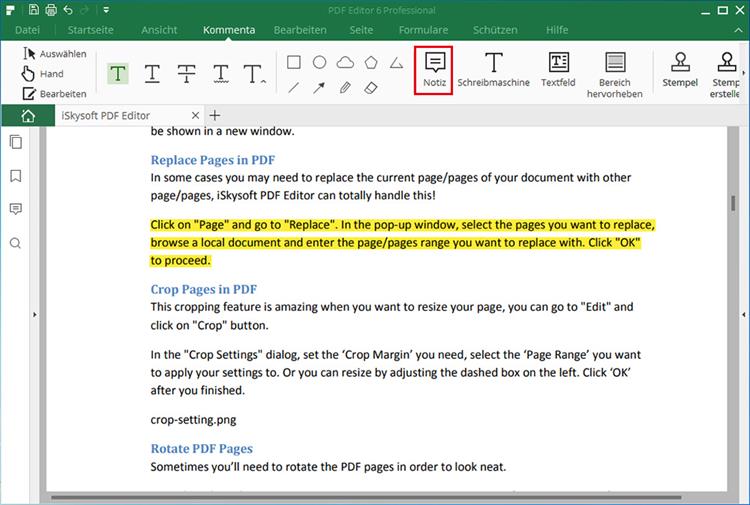Click the Bearbeiten tool in the left ribbon group
The width and height of the screenshot is (750, 505).
pyautogui.click(x=55, y=94)
